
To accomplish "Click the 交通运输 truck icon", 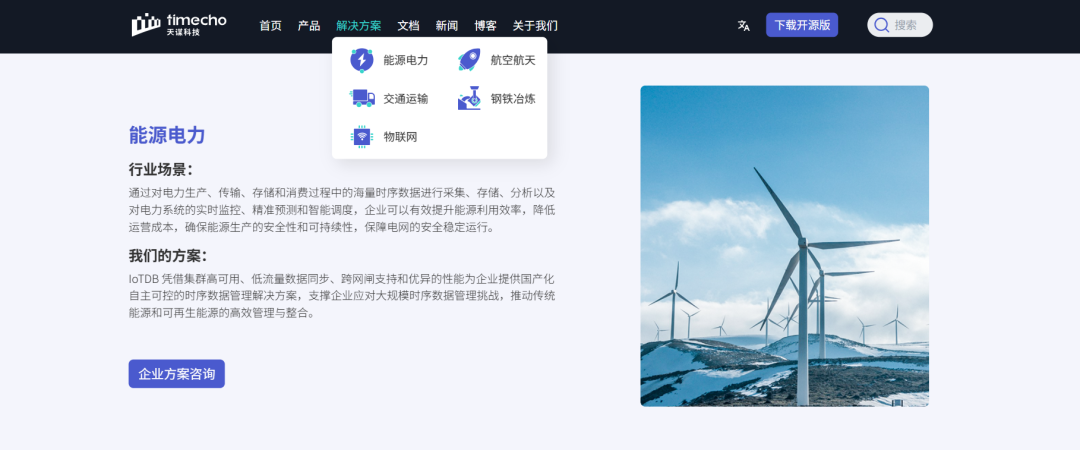I will coord(362,99).
